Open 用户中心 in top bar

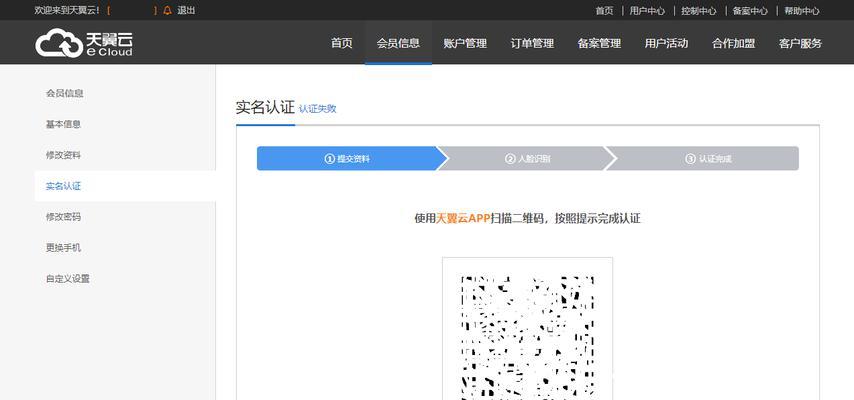647,11
